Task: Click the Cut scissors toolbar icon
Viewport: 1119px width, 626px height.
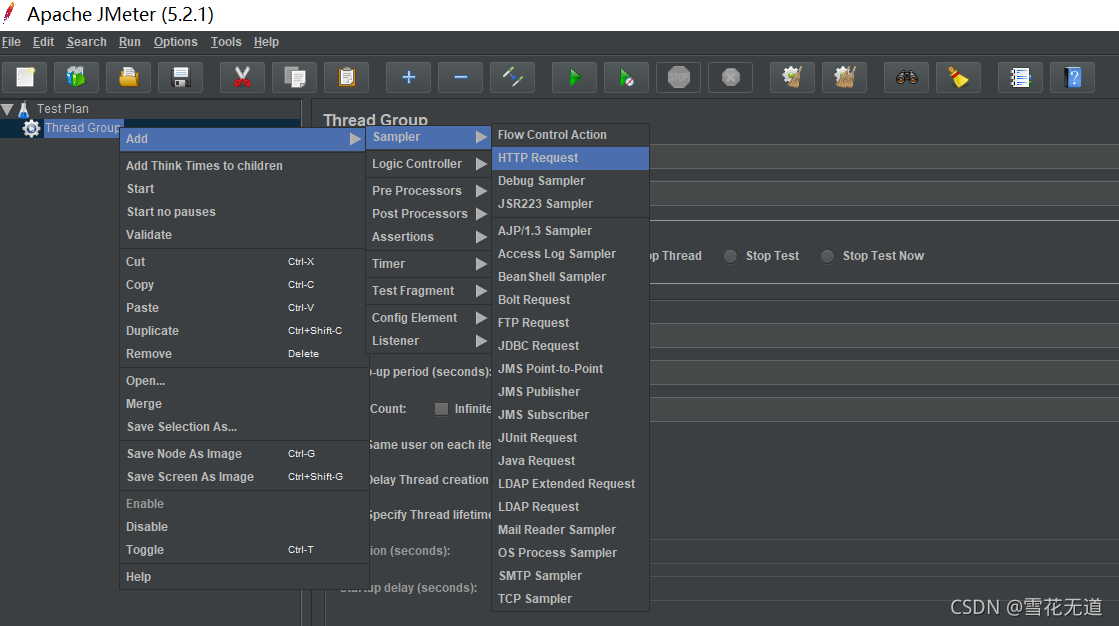Action: point(243,77)
